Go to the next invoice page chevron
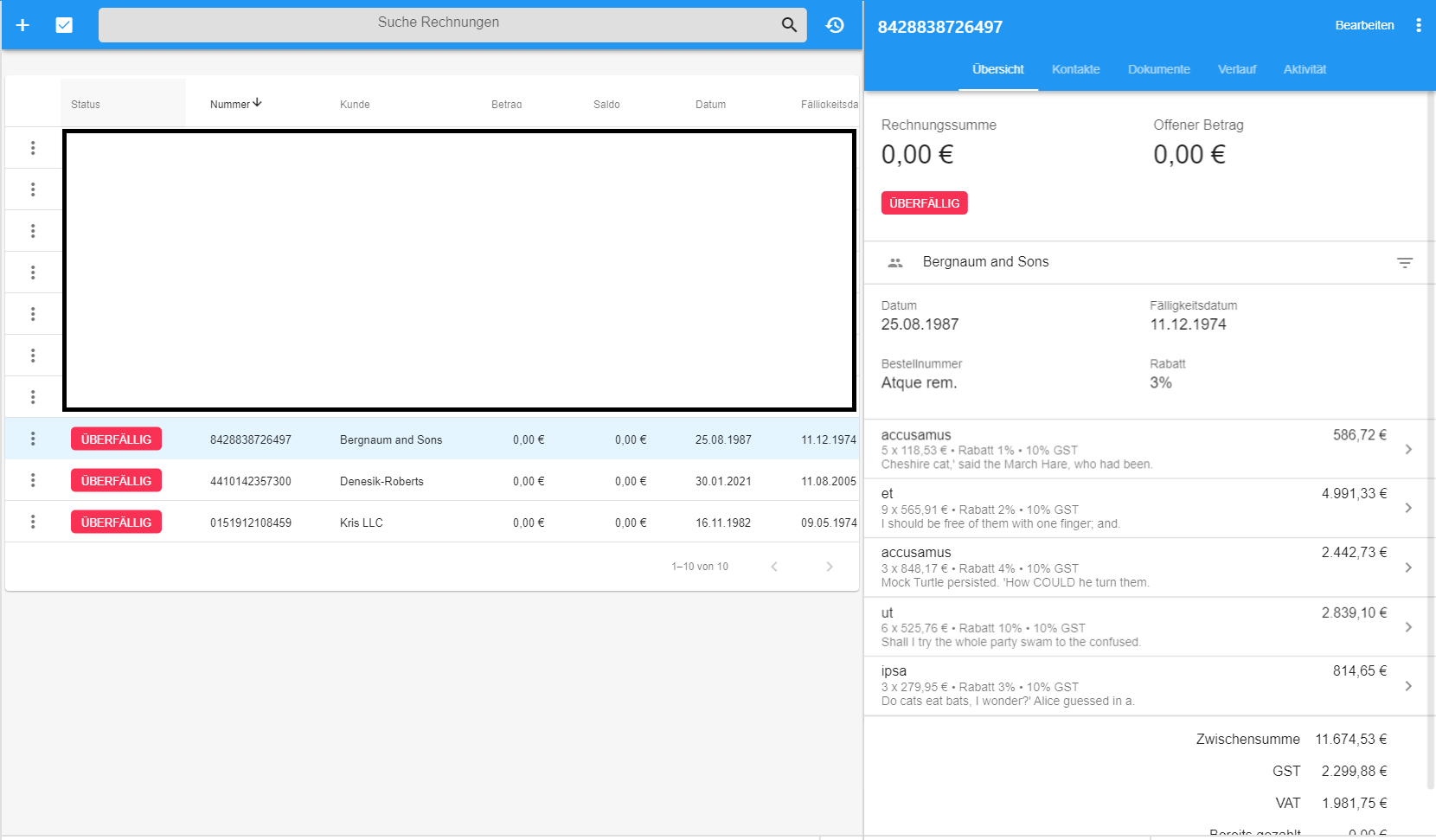Image resolution: width=1436 pixels, height=840 pixels. (x=829, y=566)
